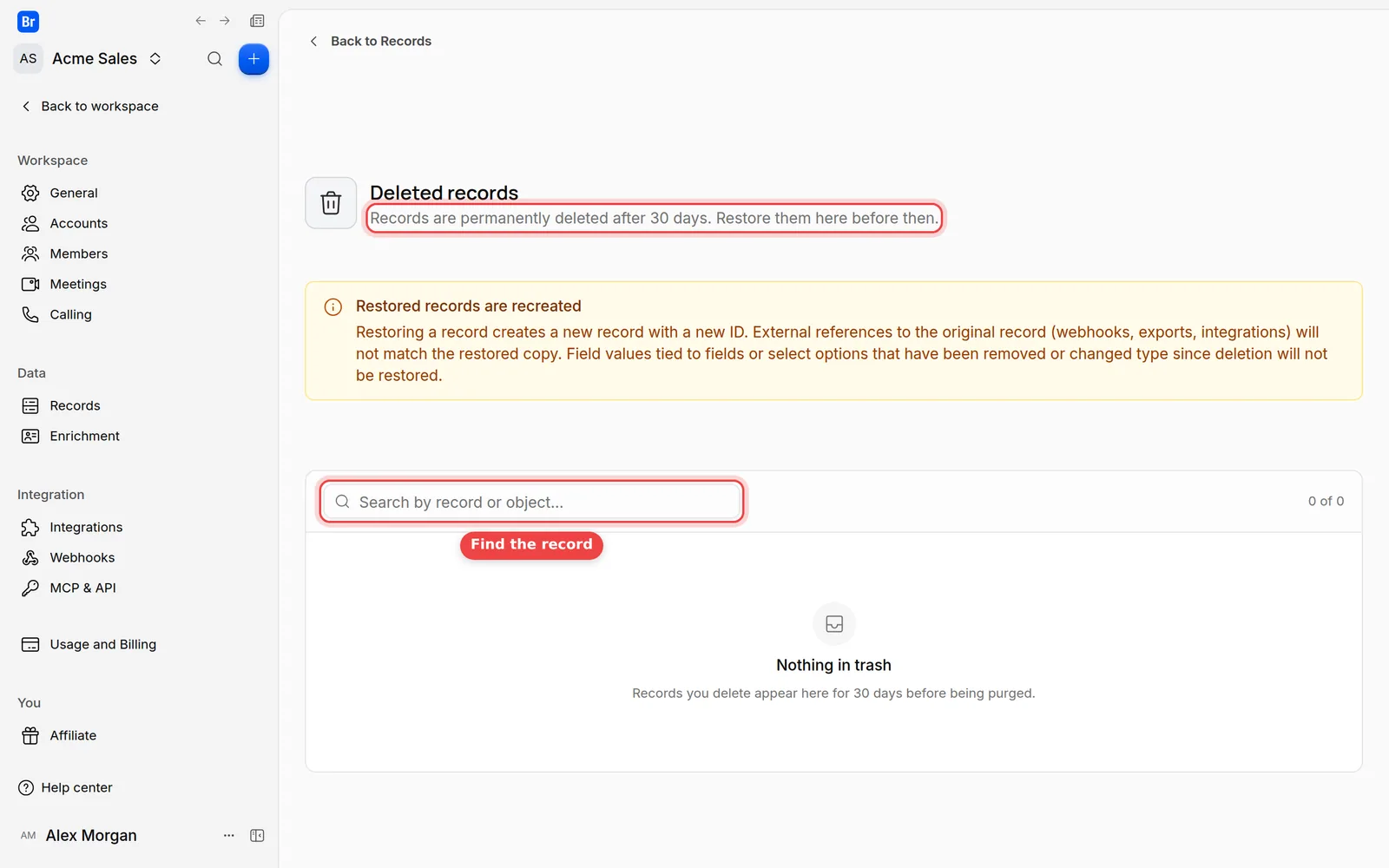Viewport: 1389px width, 868px height.
Task: Click the 'Restored records are recreated' heading
Action: [469, 306]
